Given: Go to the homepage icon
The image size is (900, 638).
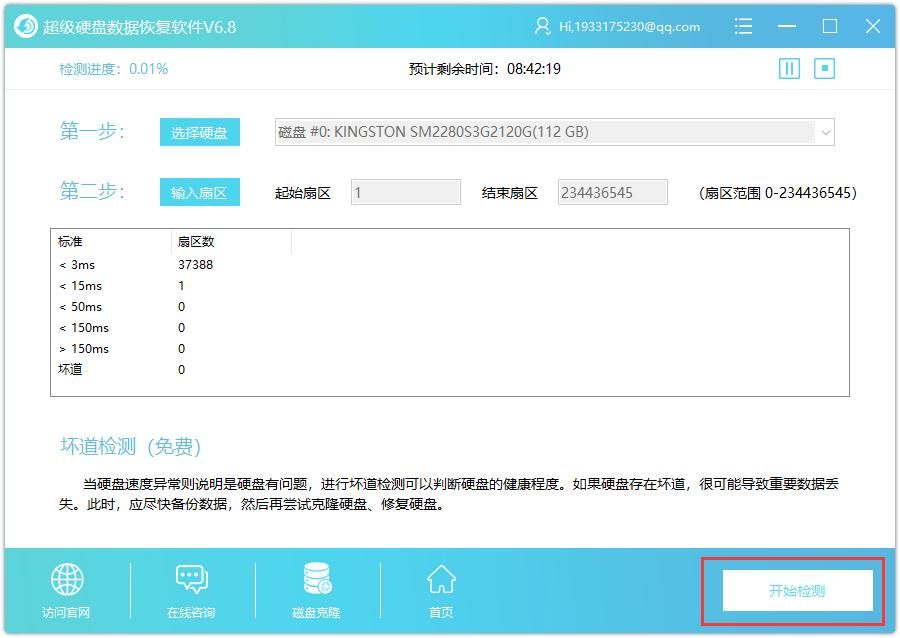Looking at the screenshot, I should (x=440, y=588).
